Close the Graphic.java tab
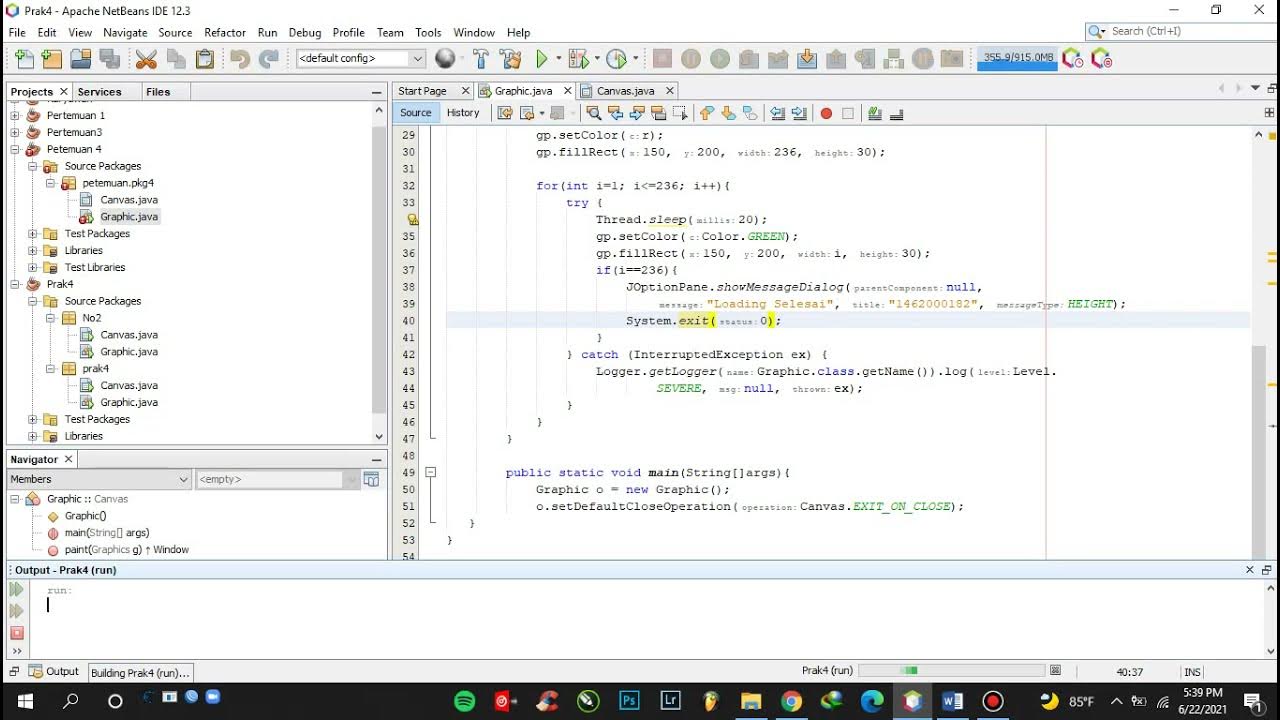This screenshot has width=1280, height=720. pos(567,91)
